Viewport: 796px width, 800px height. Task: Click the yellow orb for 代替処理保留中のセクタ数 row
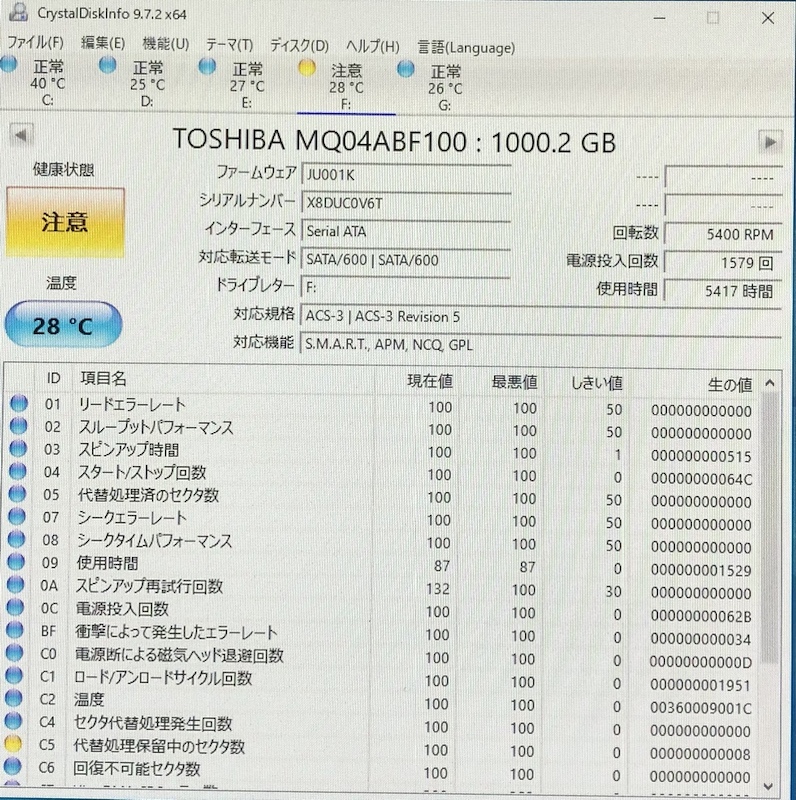tap(13, 744)
